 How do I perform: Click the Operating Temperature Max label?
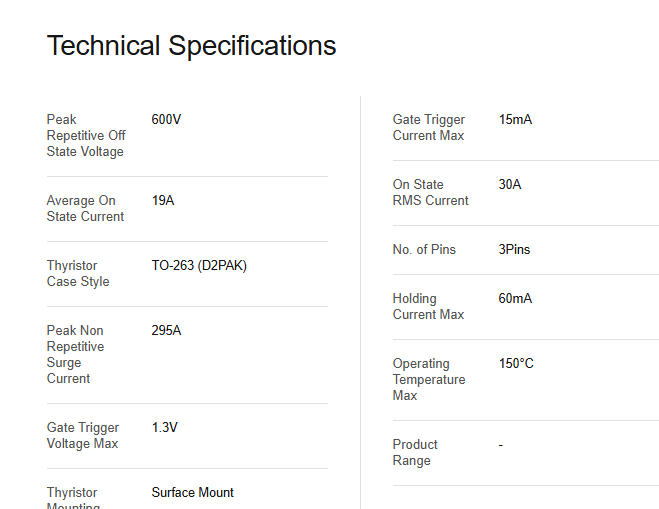(x=429, y=379)
